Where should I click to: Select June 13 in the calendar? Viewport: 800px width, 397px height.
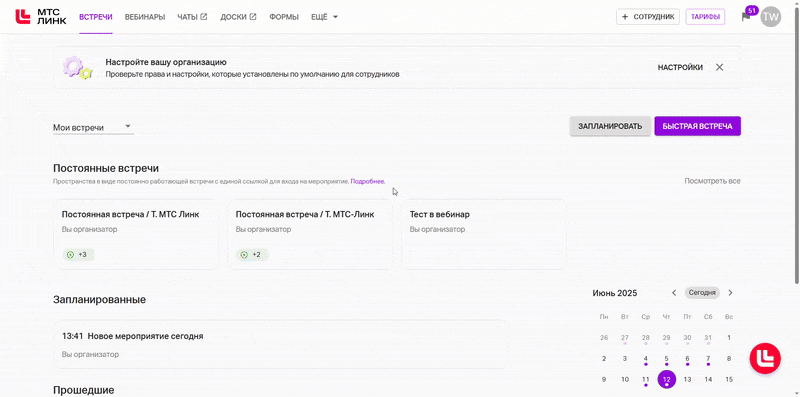point(687,379)
